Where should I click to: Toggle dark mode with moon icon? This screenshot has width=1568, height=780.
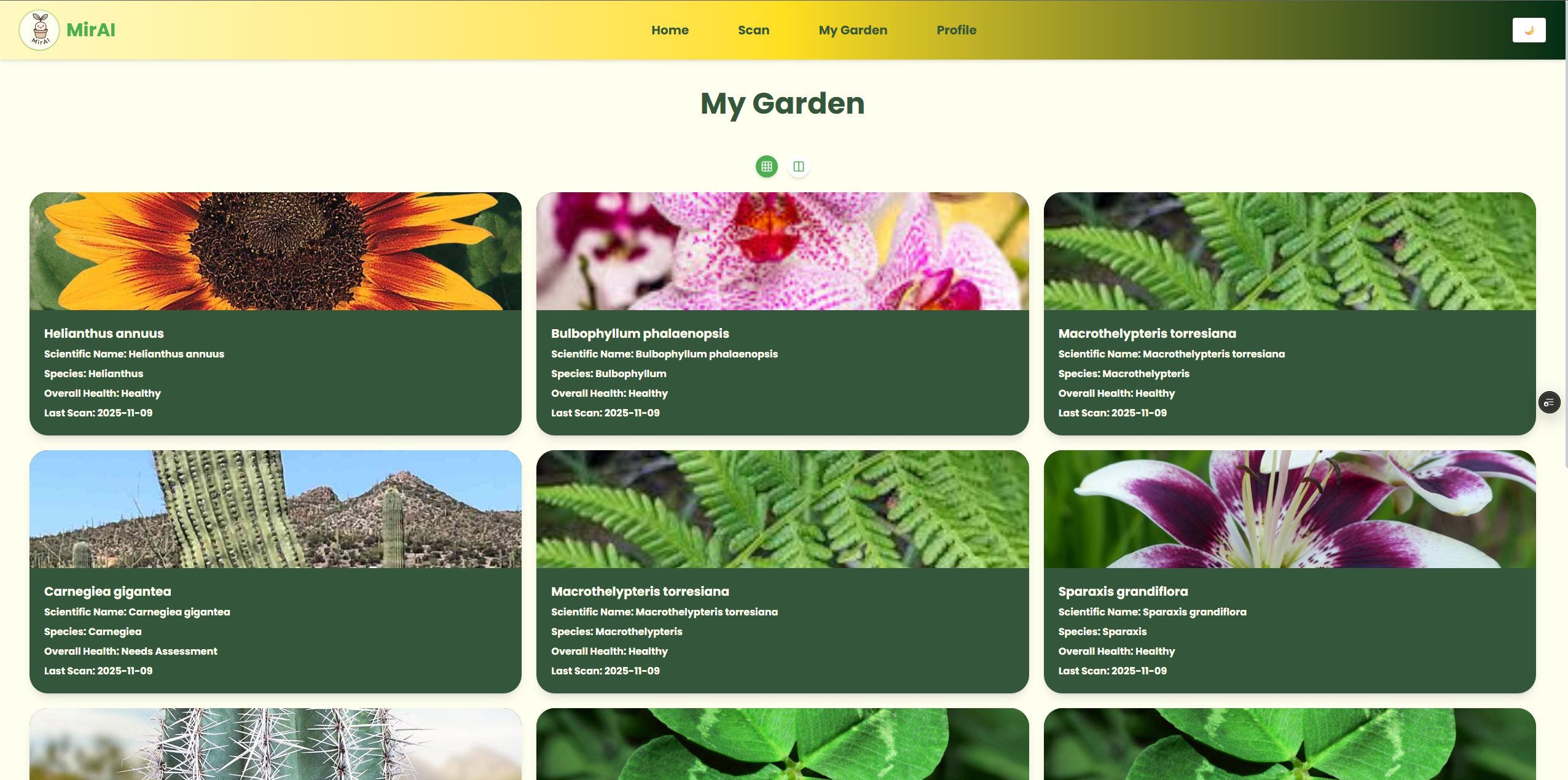[1528, 30]
